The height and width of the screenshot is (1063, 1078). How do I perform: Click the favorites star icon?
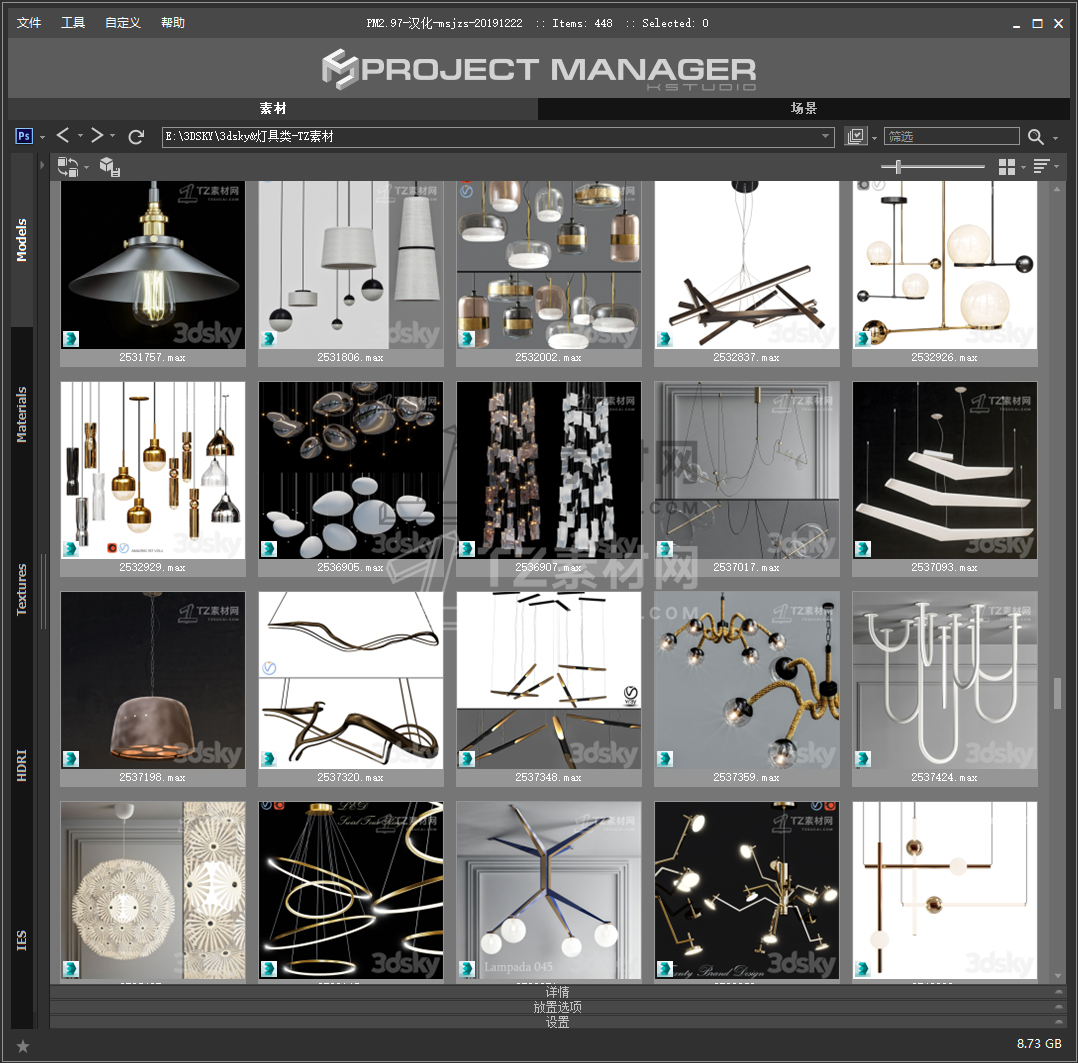tap(23, 1046)
